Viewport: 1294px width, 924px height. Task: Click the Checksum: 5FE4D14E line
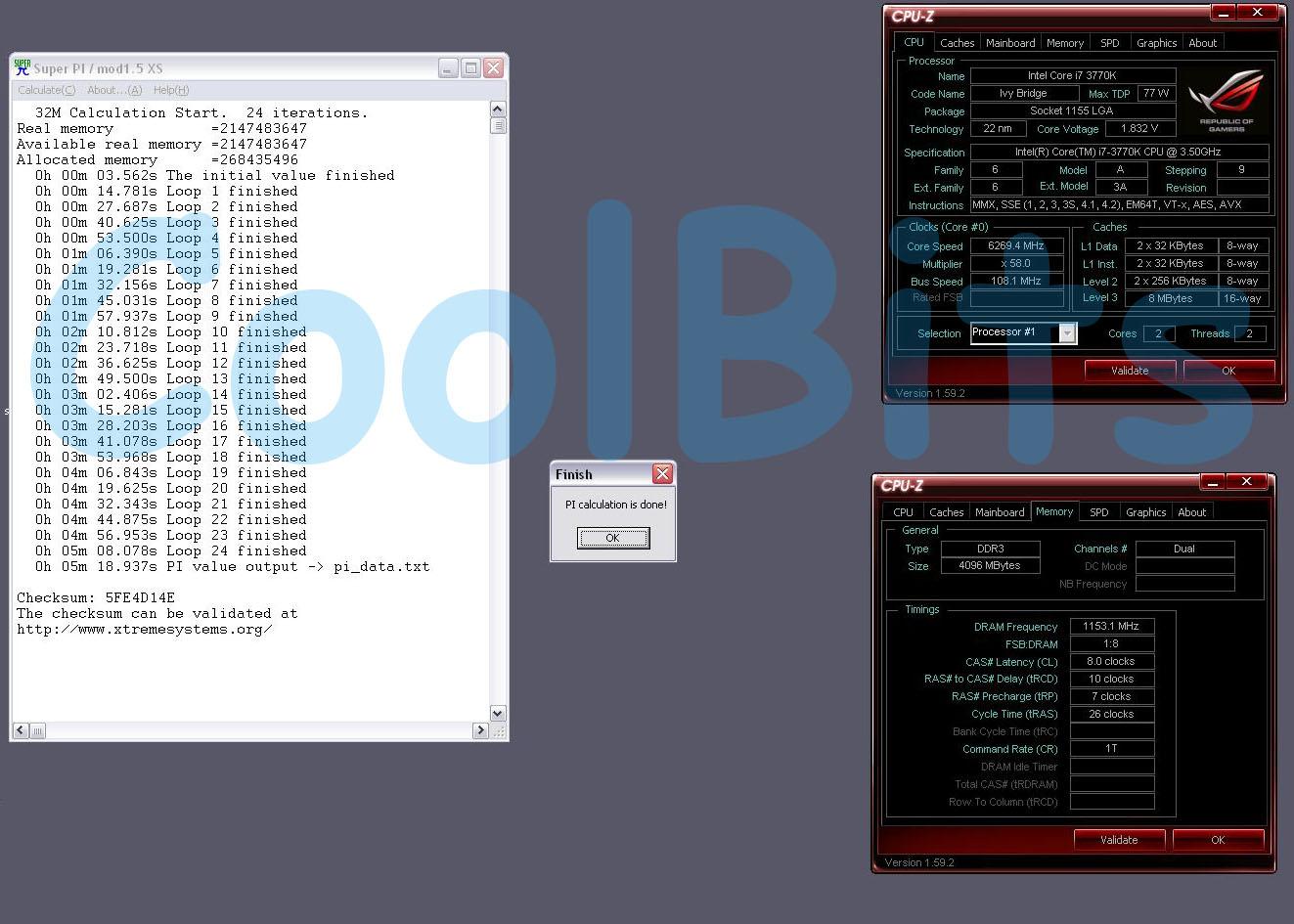pos(96,597)
